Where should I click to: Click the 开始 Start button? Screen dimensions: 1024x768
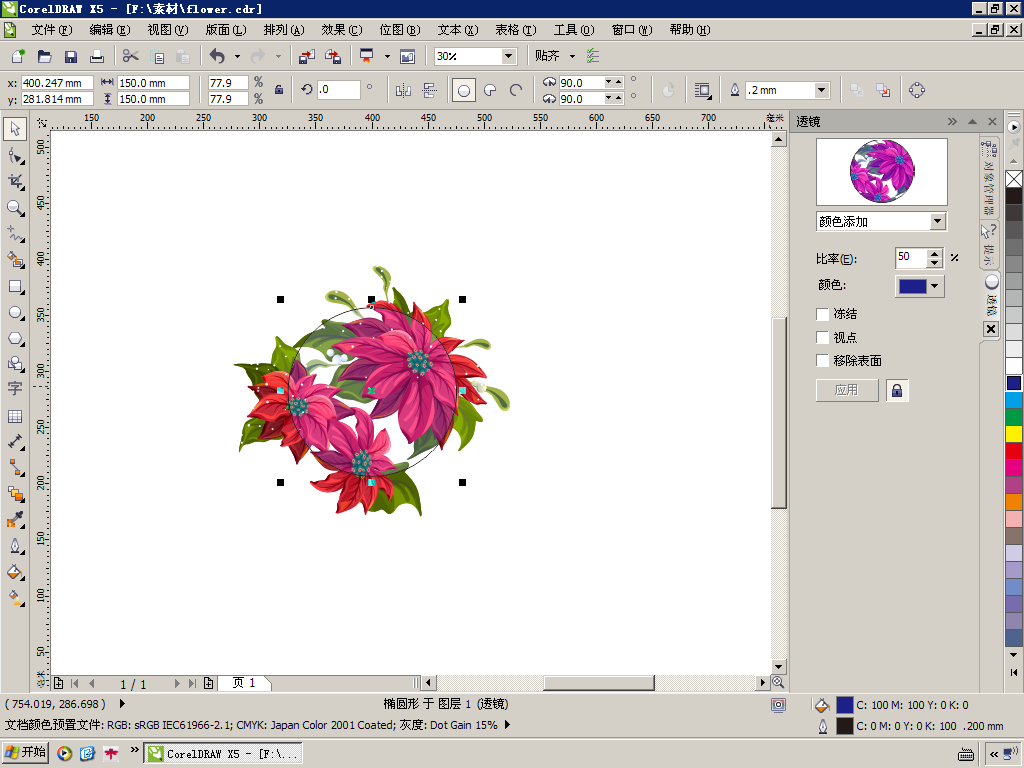click(x=26, y=753)
